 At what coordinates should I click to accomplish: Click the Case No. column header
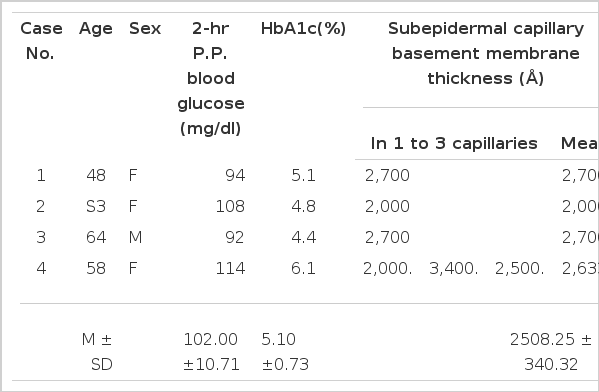click(x=41, y=41)
